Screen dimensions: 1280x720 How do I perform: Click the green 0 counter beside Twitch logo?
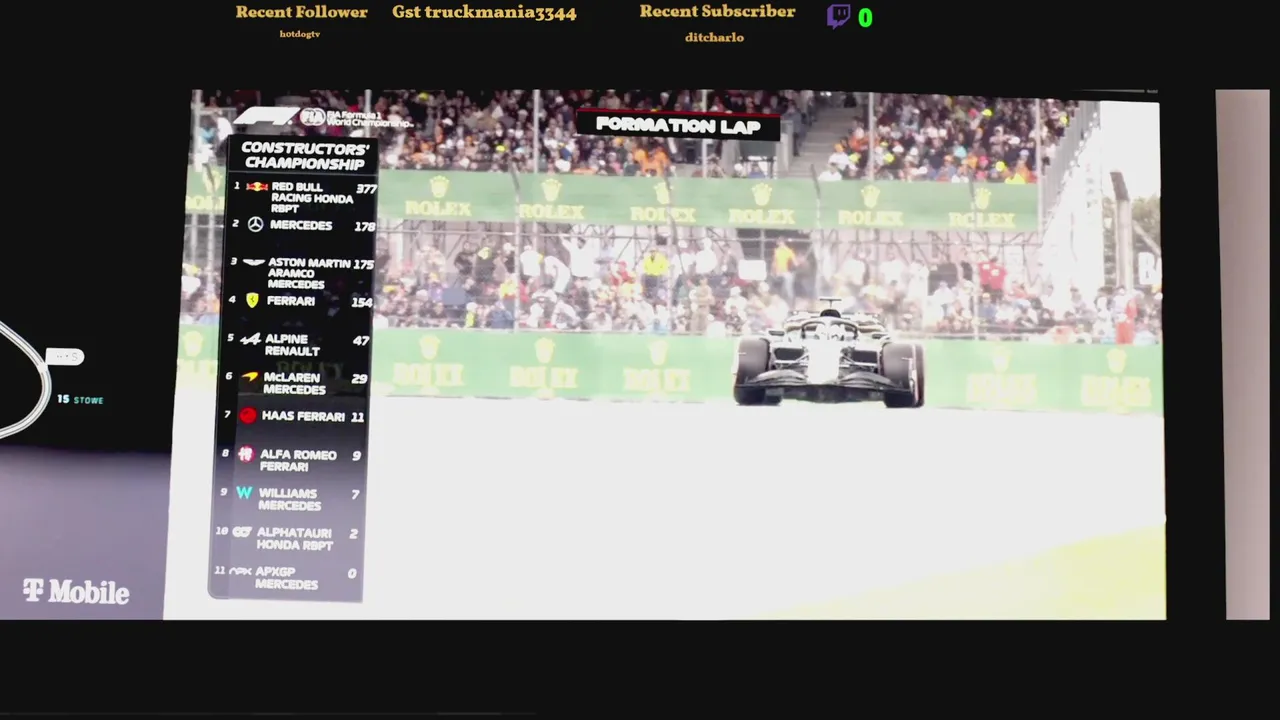[865, 17]
